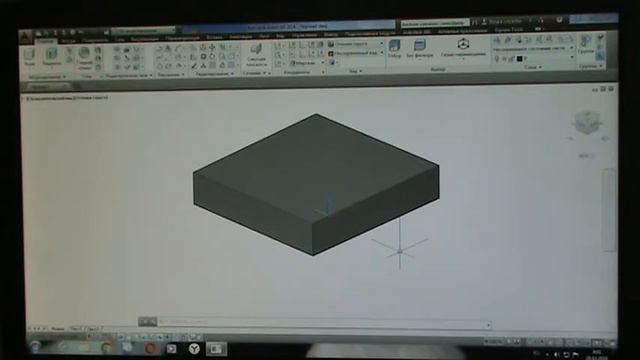Switch to the Model (Модель) layout tab
The height and width of the screenshot is (360, 640).
[58, 329]
